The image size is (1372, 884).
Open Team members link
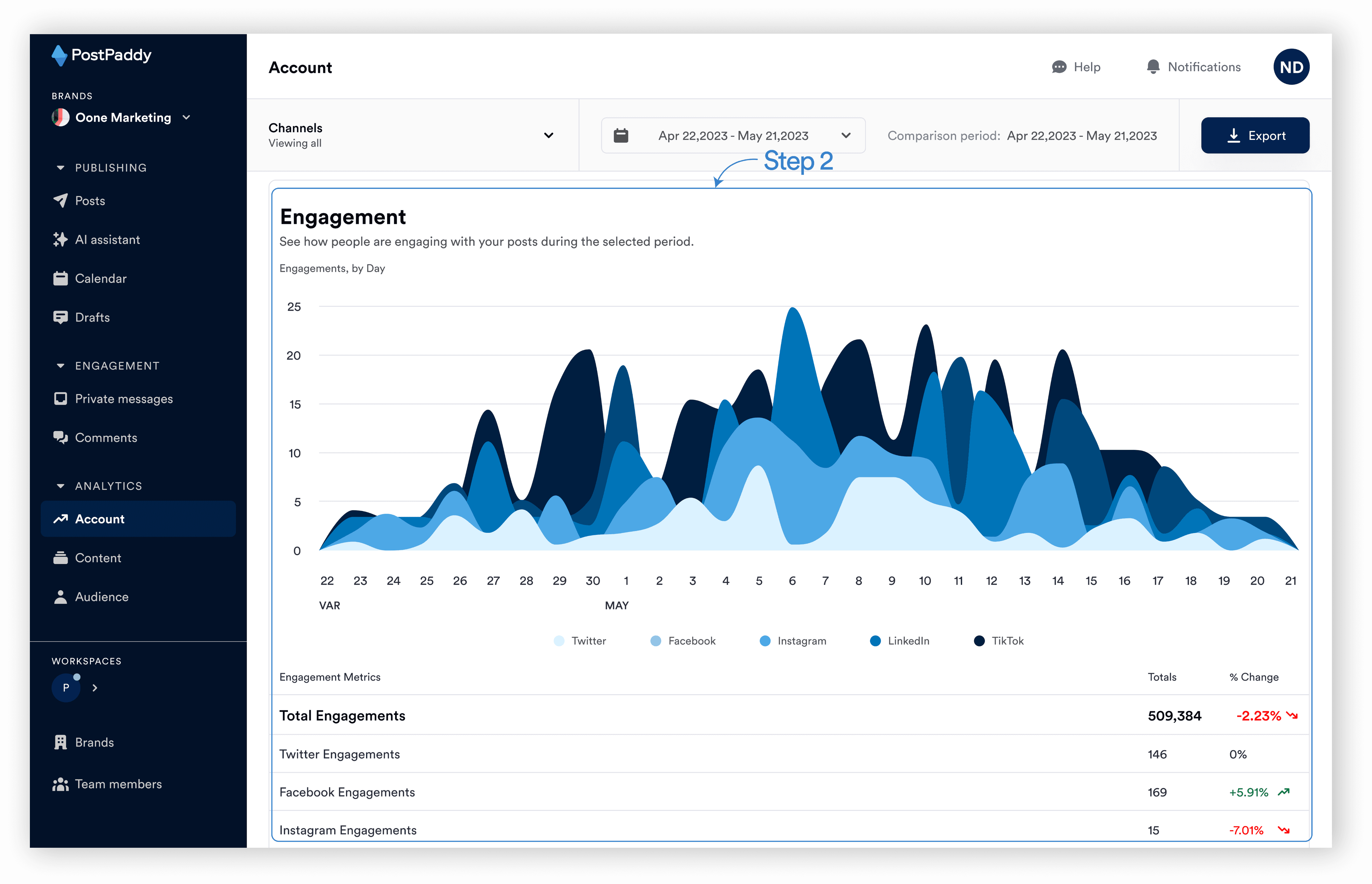[x=118, y=784]
